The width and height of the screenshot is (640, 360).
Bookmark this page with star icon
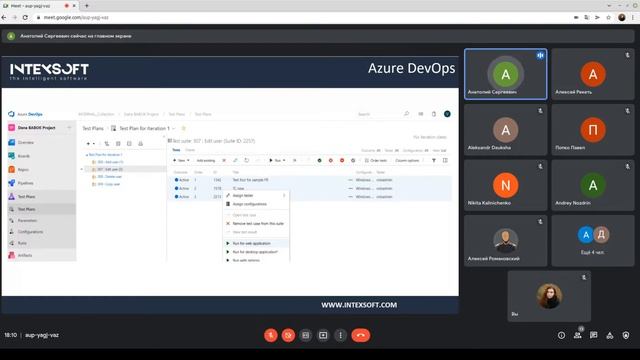(x=609, y=18)
